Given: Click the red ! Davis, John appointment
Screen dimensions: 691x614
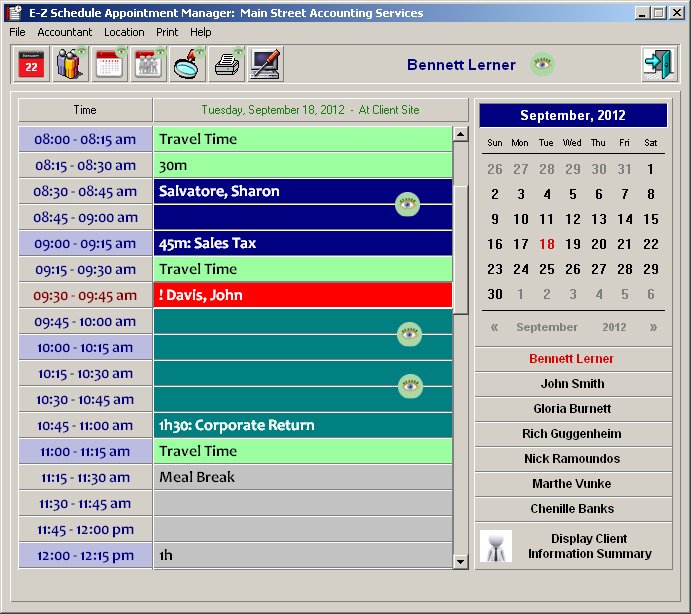Looking at the screenshot, I should (x=302, y=295).
